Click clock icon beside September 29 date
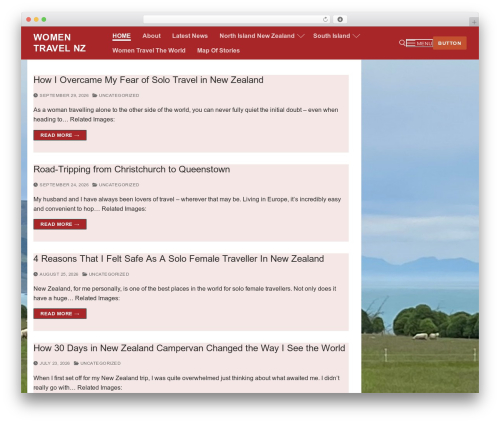The height and width of the screenshot is (423, 500). [x=36, y=95]
